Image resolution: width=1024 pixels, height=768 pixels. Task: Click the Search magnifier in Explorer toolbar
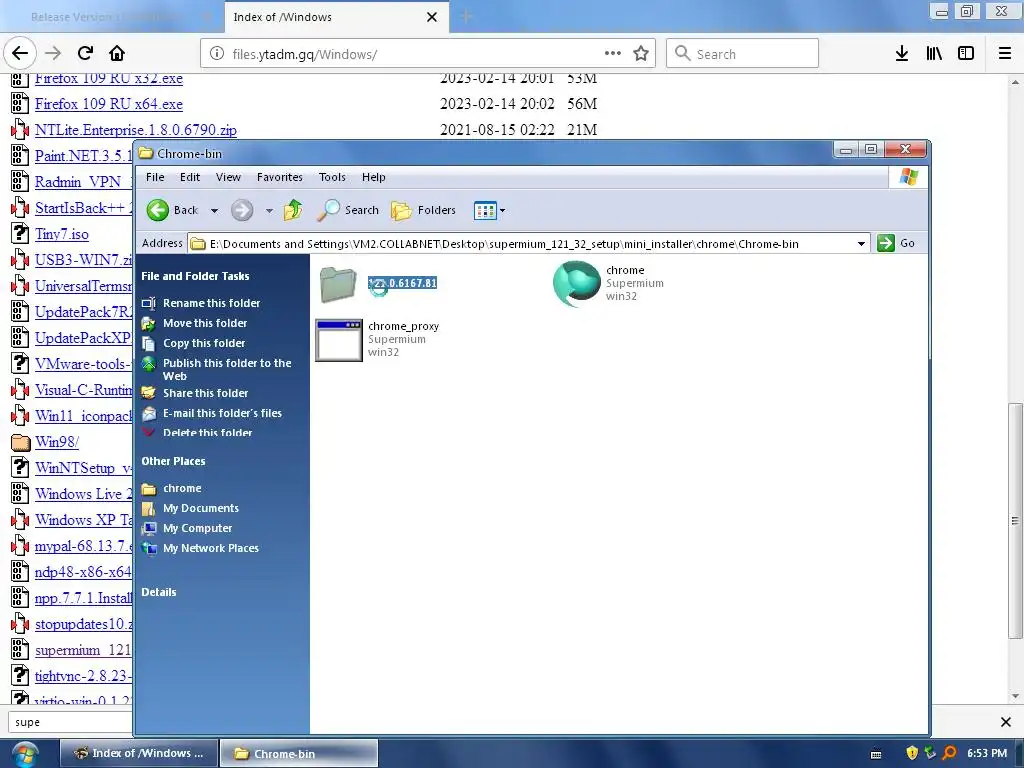(328, 210)
